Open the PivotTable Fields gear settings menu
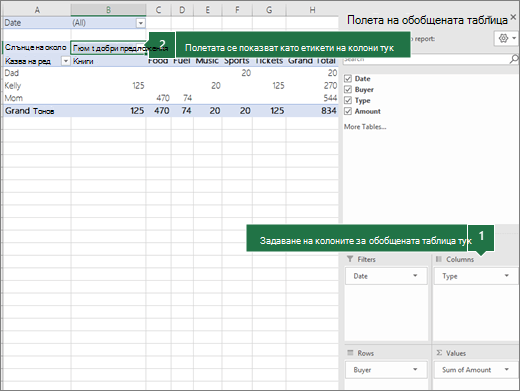Screen dimensions: 520x391 coord(506,39)
